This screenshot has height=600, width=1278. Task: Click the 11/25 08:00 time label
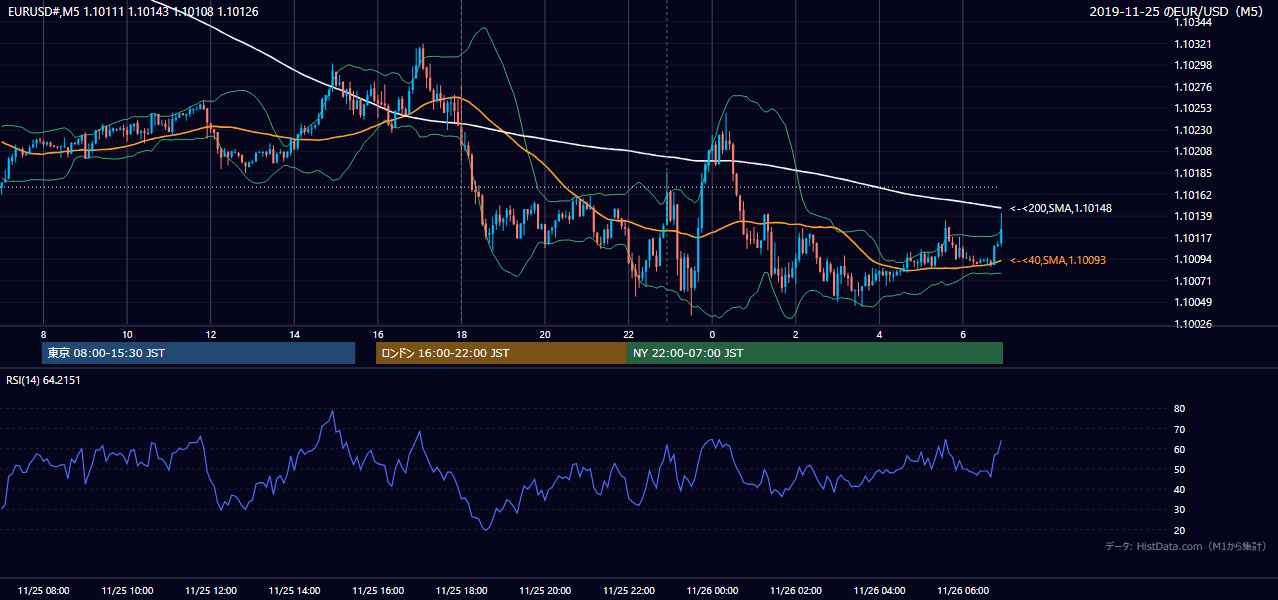[44, 591]
